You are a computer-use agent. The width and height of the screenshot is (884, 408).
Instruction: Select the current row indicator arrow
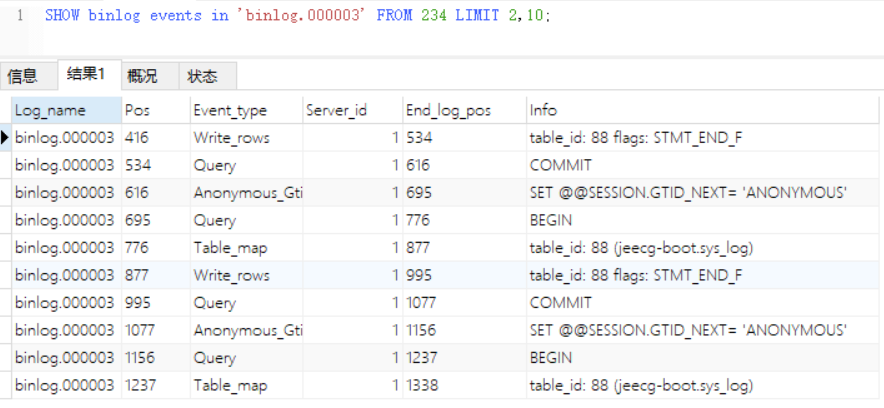(5, 137)
